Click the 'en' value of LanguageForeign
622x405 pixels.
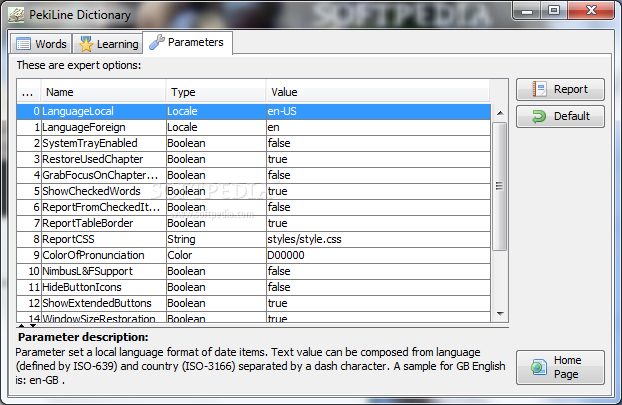click(x=378, y=127)
